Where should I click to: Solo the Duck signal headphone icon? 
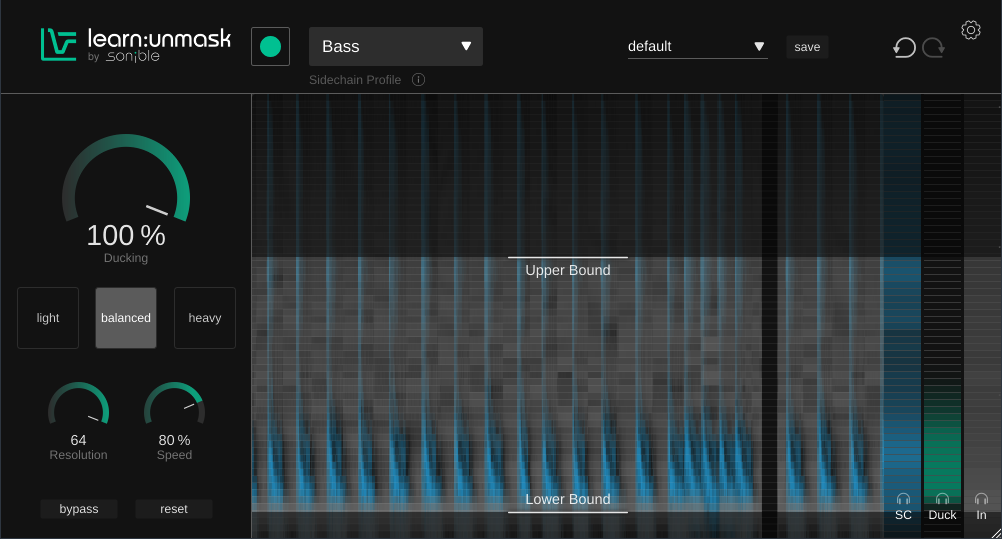pyautogui.click(x=942, y=499)
